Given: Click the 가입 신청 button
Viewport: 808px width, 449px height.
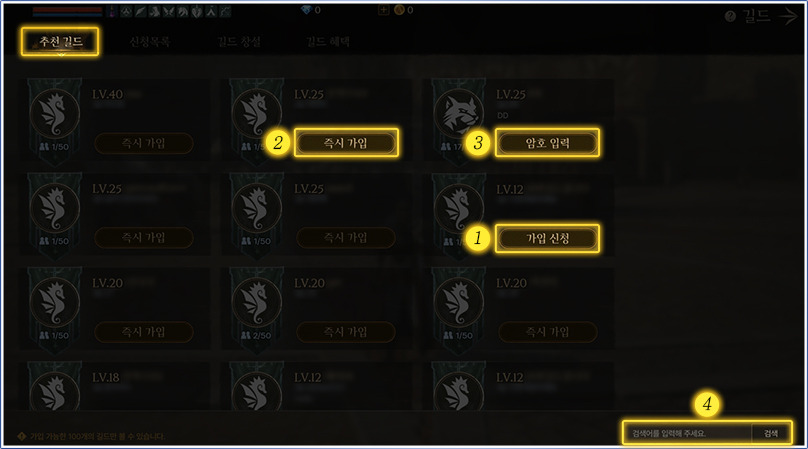Looking at the screenshot, I should [547, 238].
